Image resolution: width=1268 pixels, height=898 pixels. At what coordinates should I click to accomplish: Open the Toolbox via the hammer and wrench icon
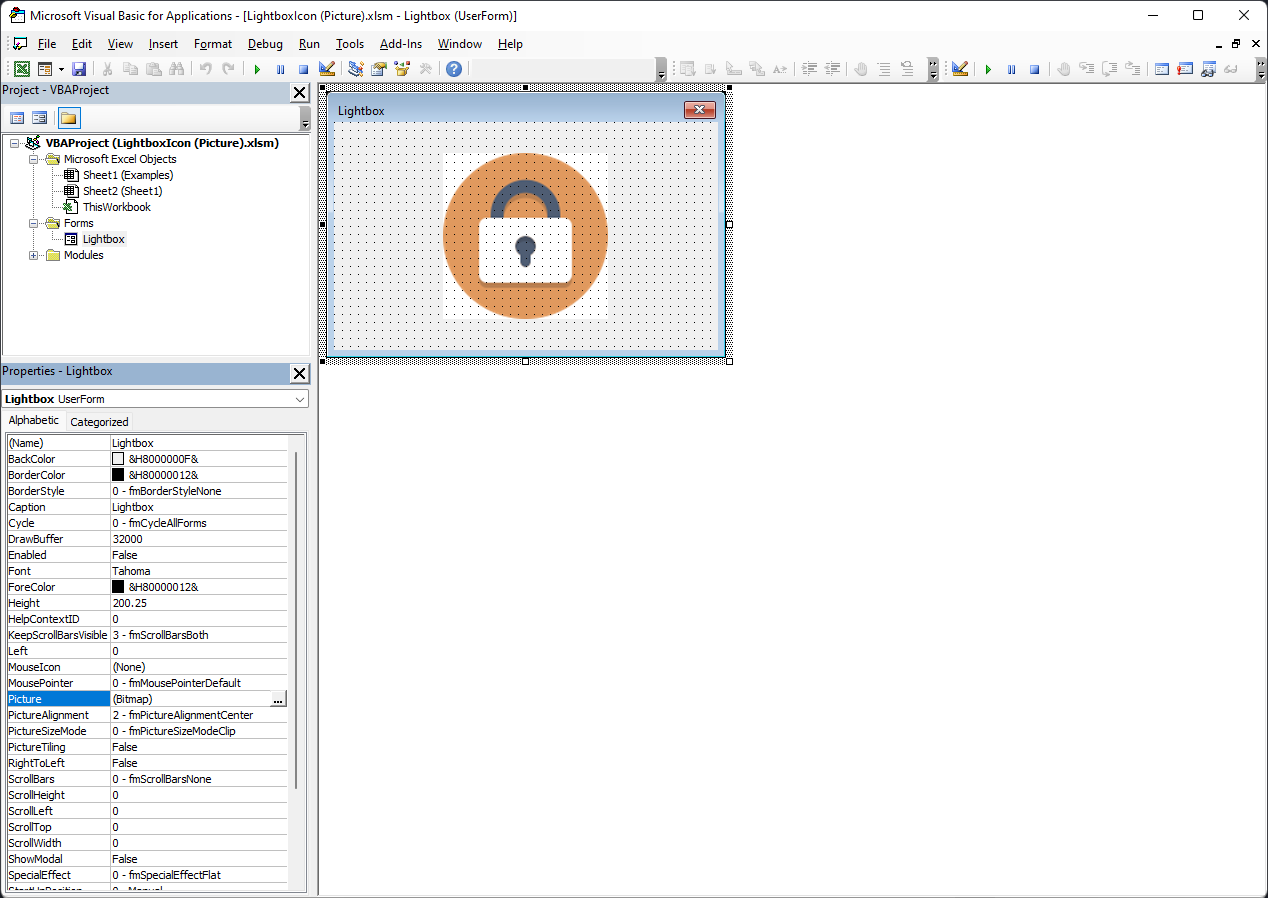coord(426,69)
